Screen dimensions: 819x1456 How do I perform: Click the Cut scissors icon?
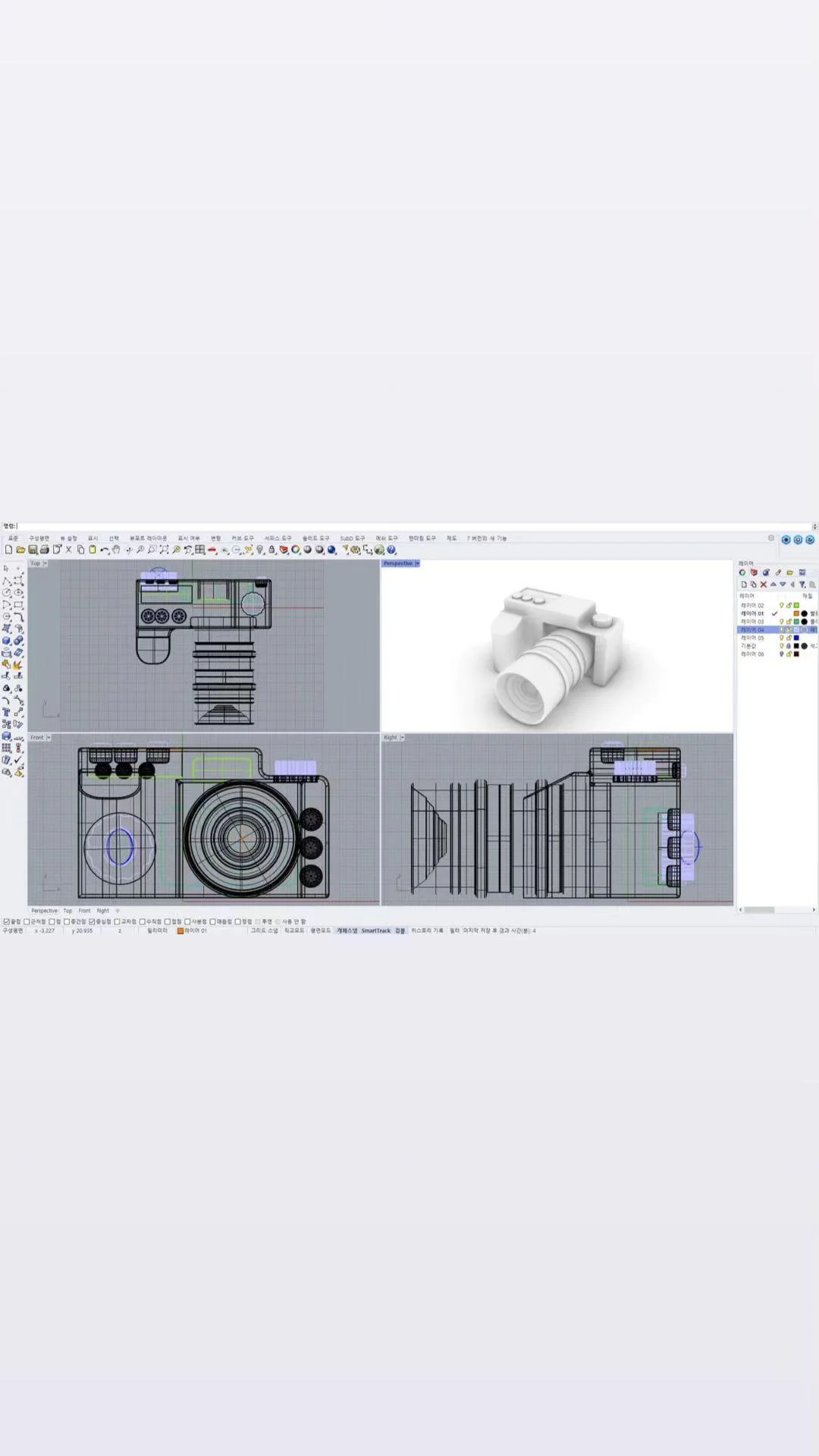68,550
